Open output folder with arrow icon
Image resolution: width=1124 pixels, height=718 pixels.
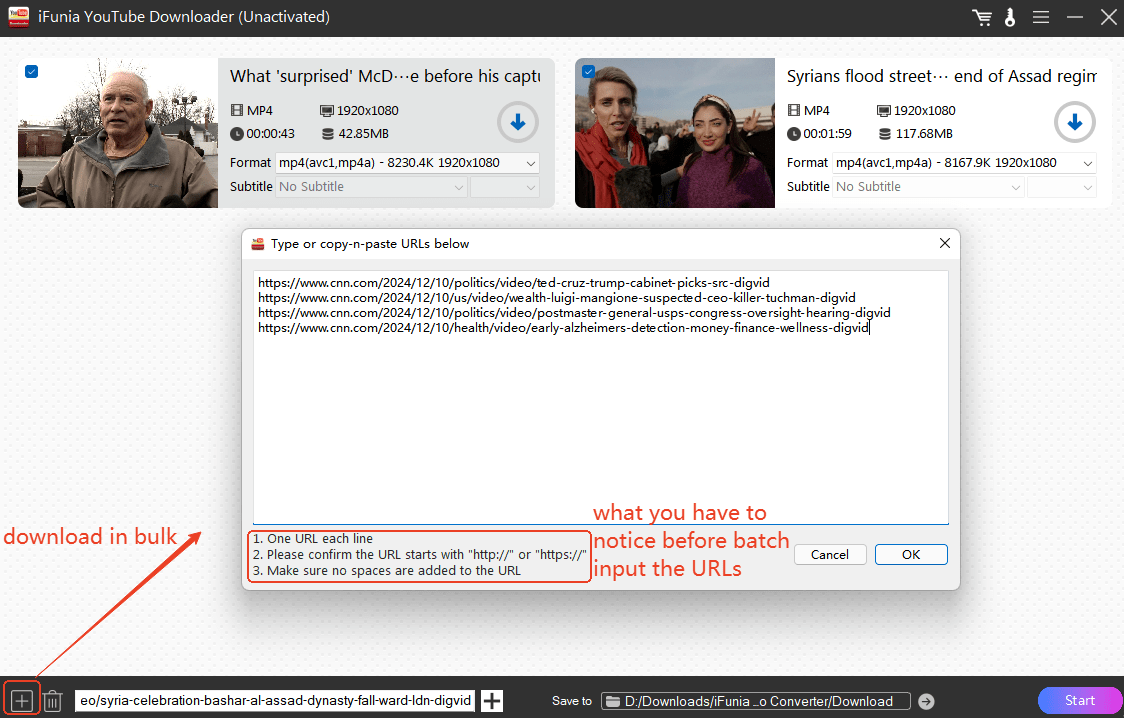pos(926,701)
